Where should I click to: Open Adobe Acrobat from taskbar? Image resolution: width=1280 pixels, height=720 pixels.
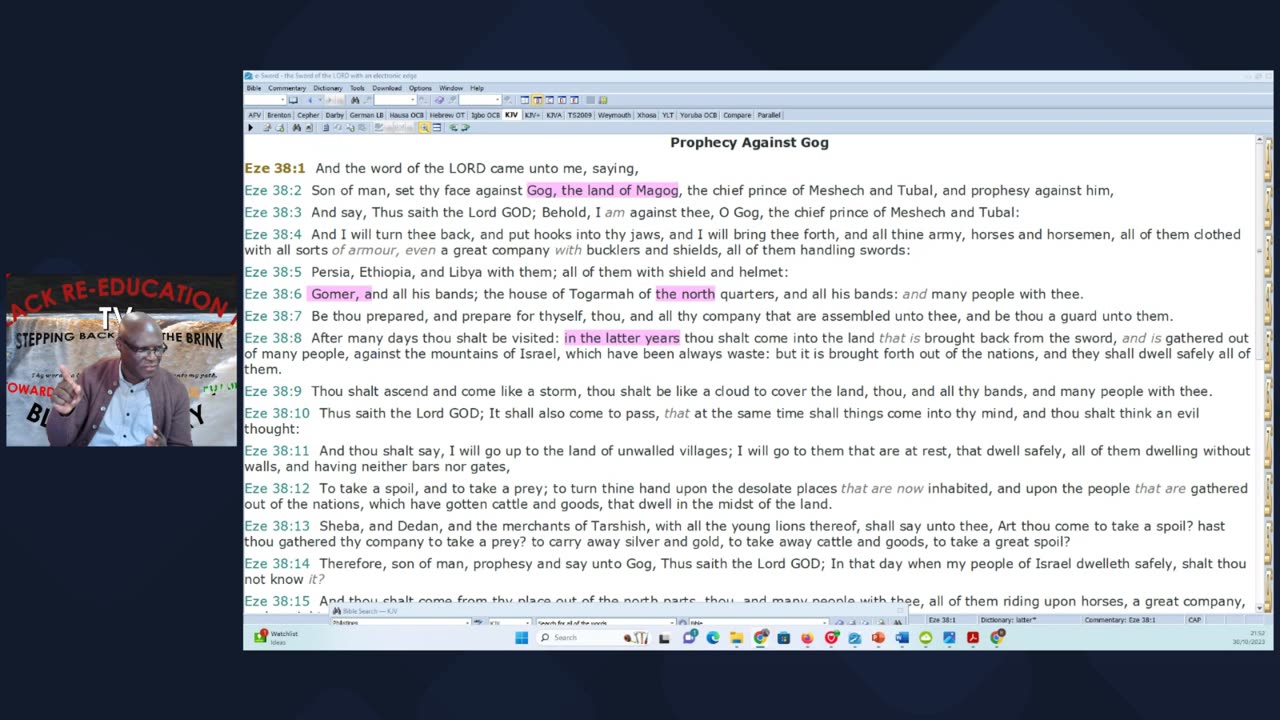tap(973, 637)
